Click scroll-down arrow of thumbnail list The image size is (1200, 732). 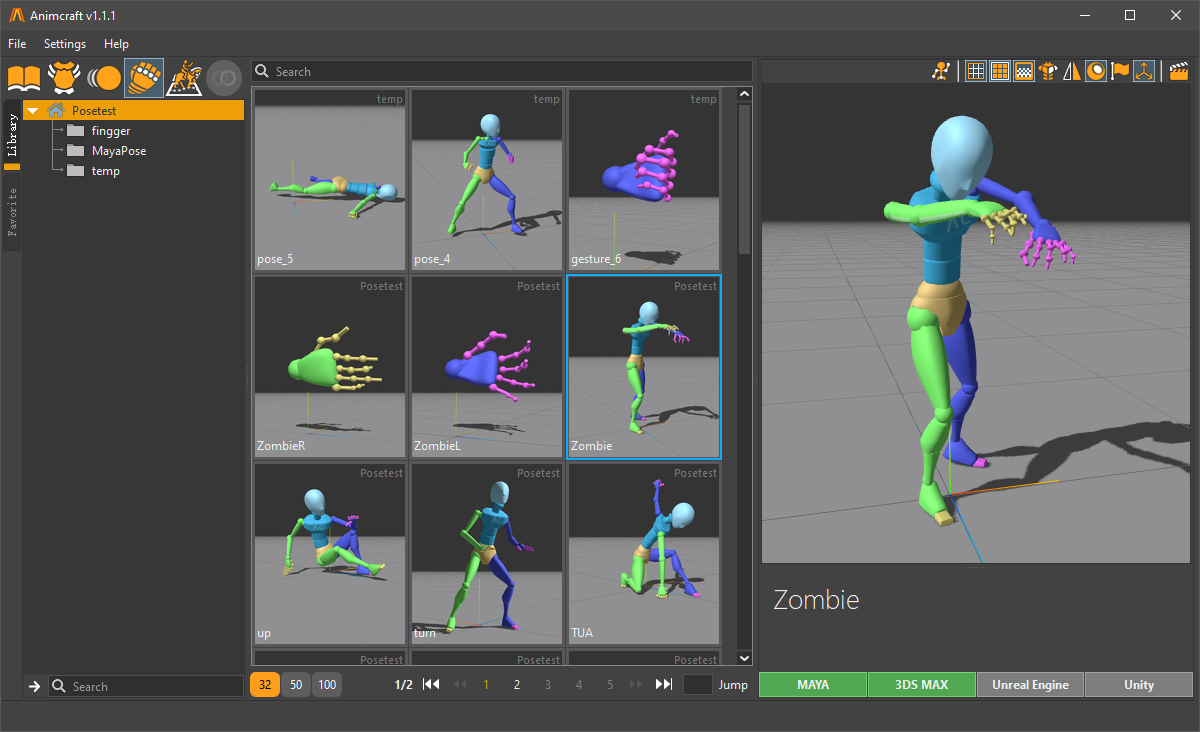[x=744, y=658]
